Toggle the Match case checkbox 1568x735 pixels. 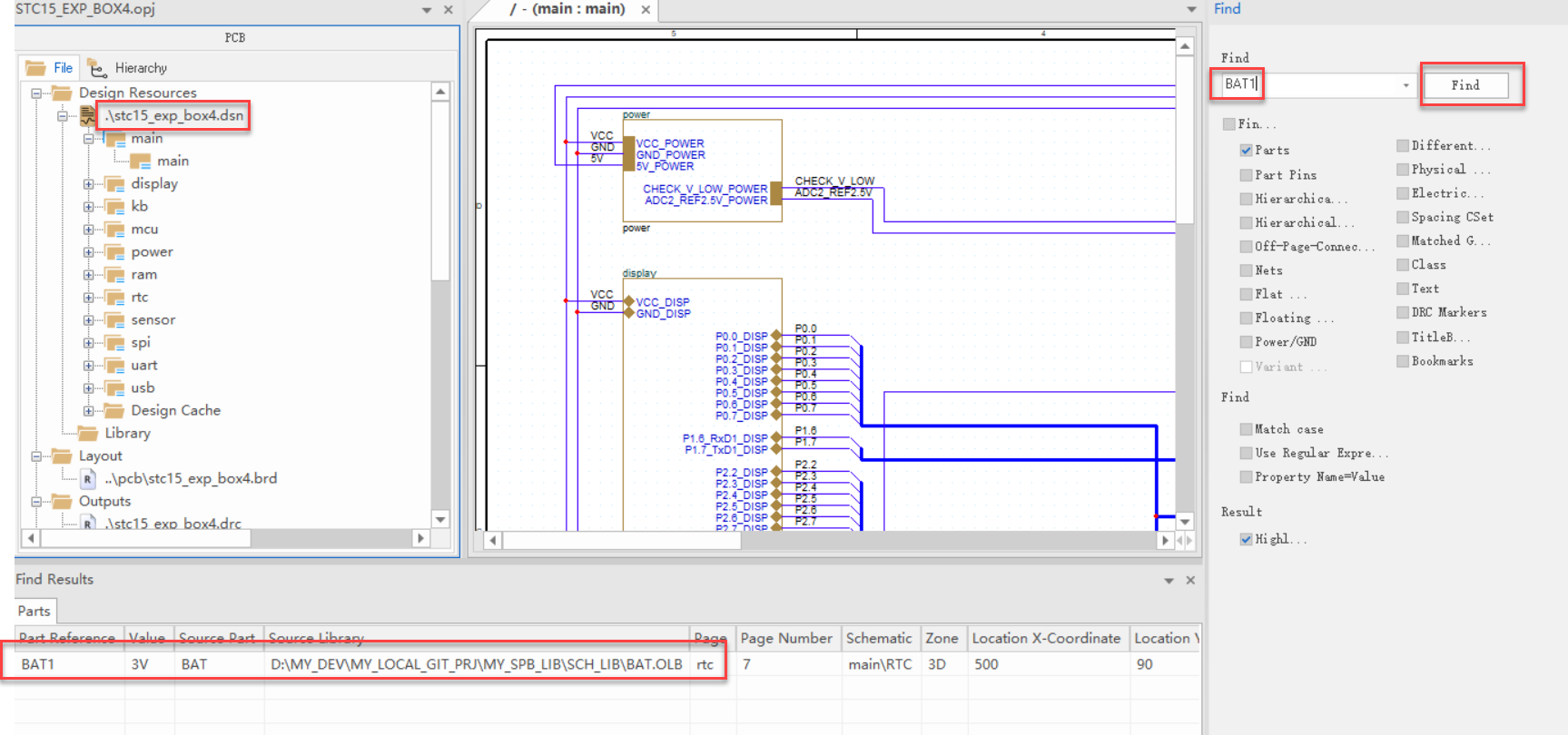pyautogui.click(x=1247, y=429)
